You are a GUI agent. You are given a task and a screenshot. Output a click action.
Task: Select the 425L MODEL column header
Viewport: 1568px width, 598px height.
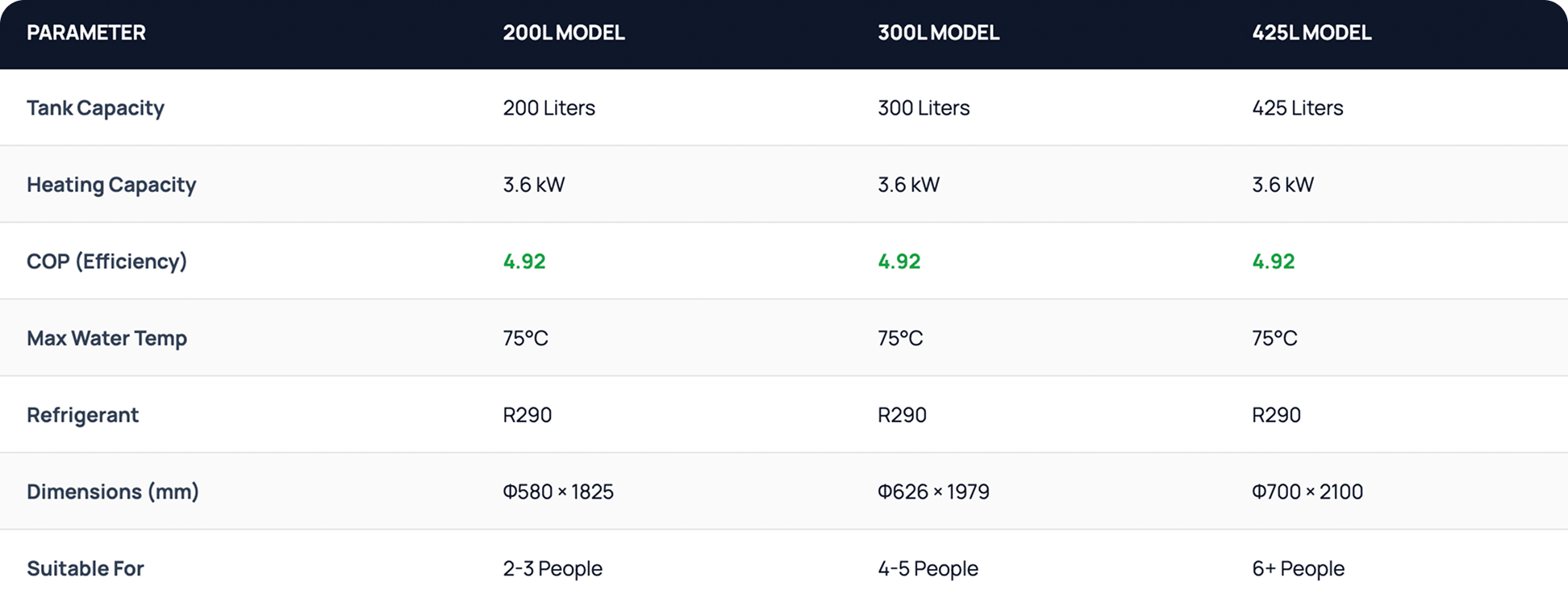tap(1312, 33)
